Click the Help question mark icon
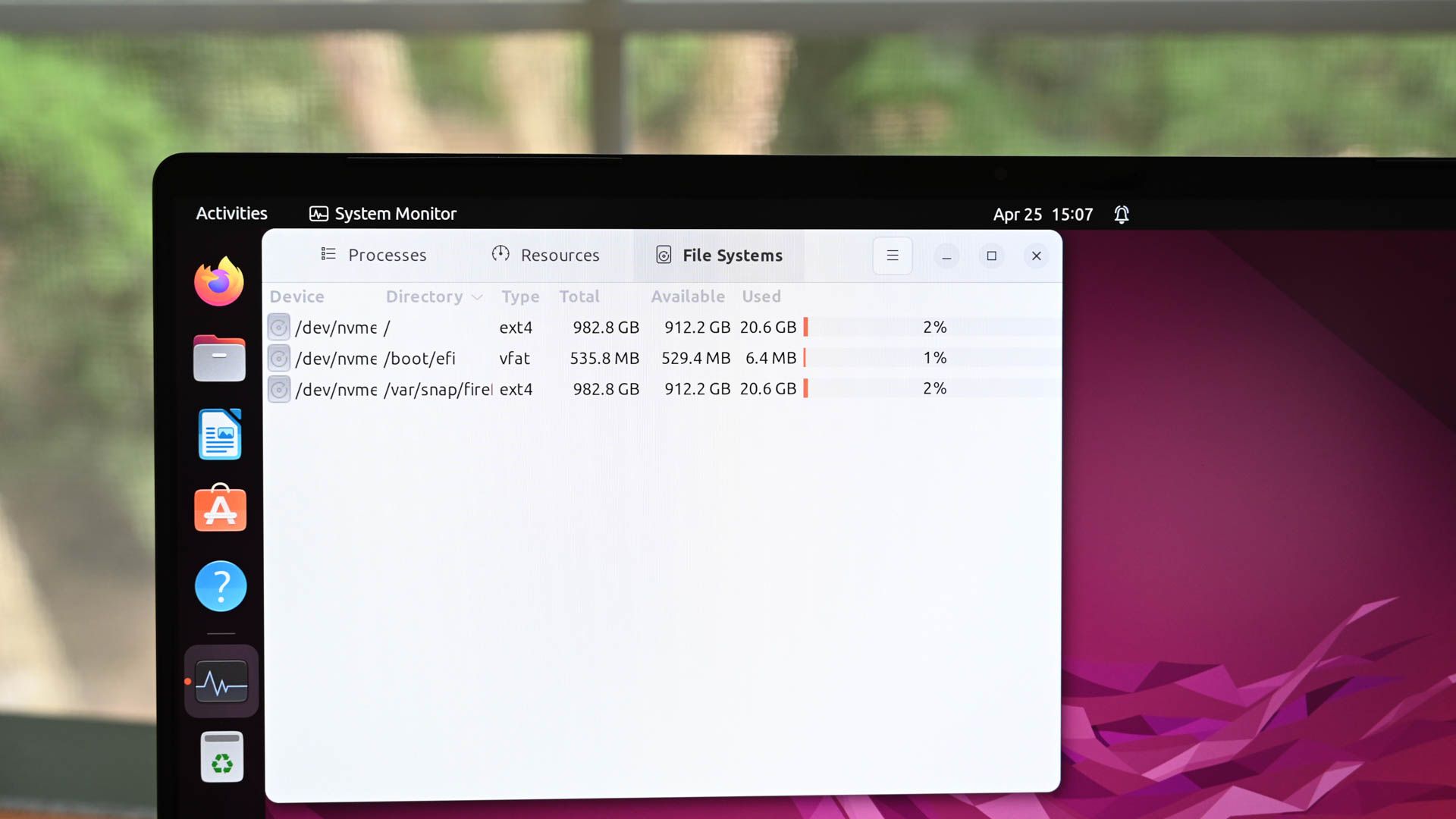The width and height of the screenshot is (1456, 819). tap(221, 586)
